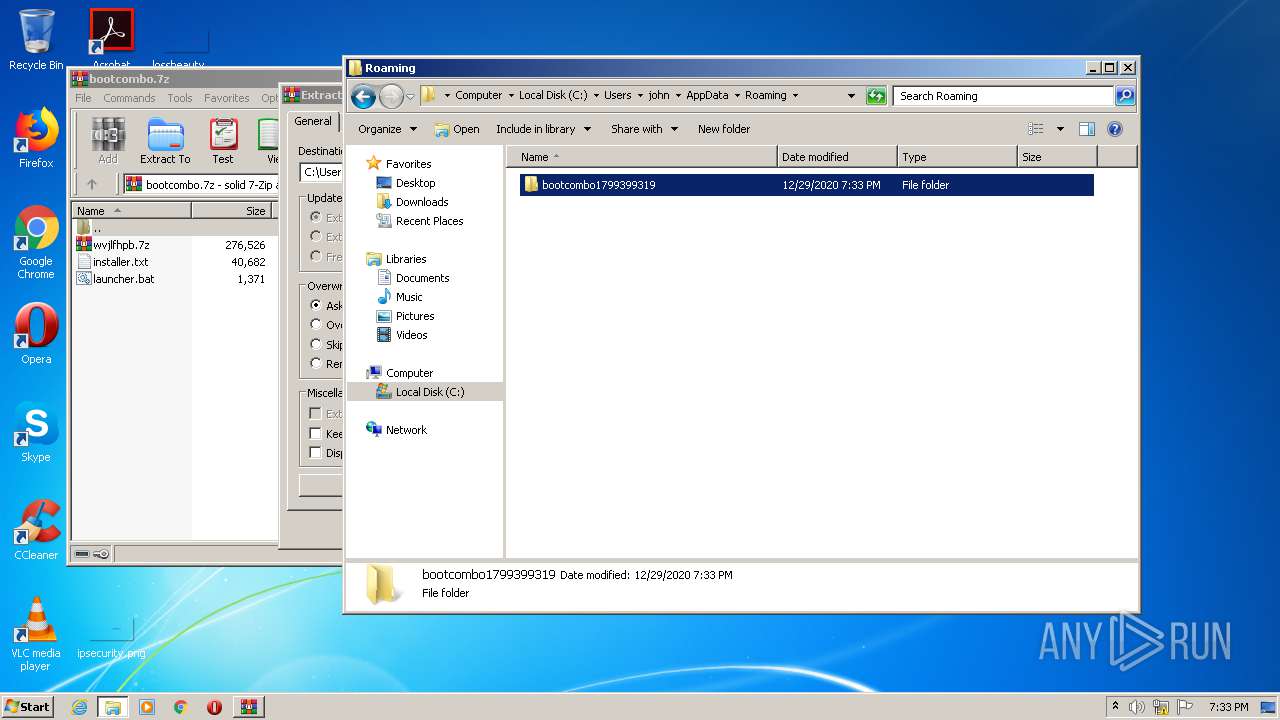Go back using Explorer's Back arrow
Screen dimensions: 1280x720
pos(363,96)
